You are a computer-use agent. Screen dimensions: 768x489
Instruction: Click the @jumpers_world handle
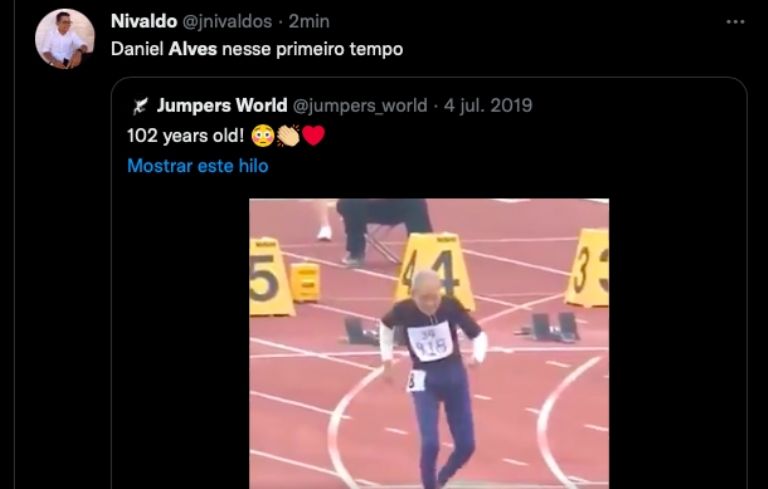(360, 106)
